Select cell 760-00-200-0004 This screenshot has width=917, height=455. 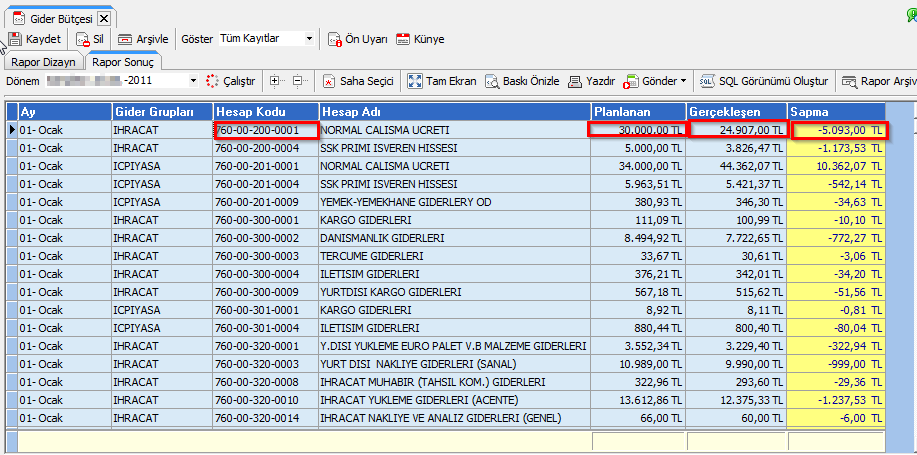(266, 148)
